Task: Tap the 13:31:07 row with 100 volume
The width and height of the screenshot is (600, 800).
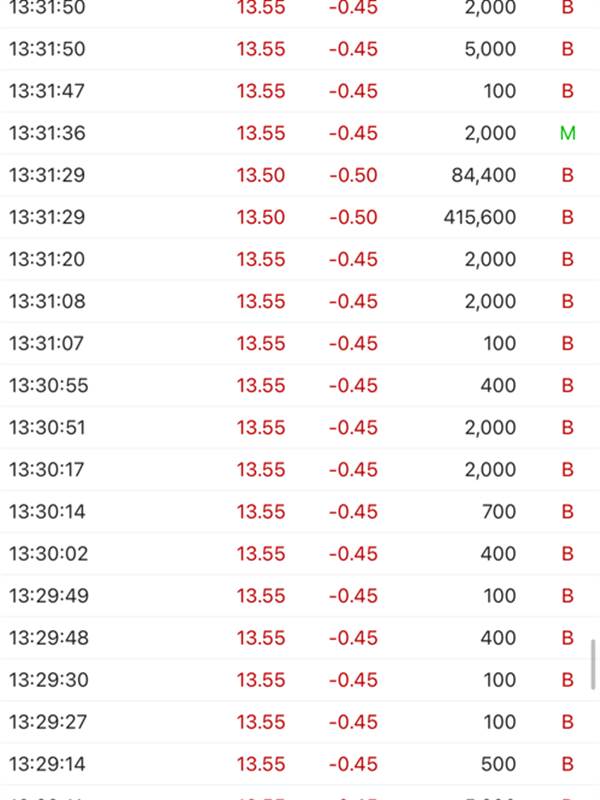Action: pos(300,343)
